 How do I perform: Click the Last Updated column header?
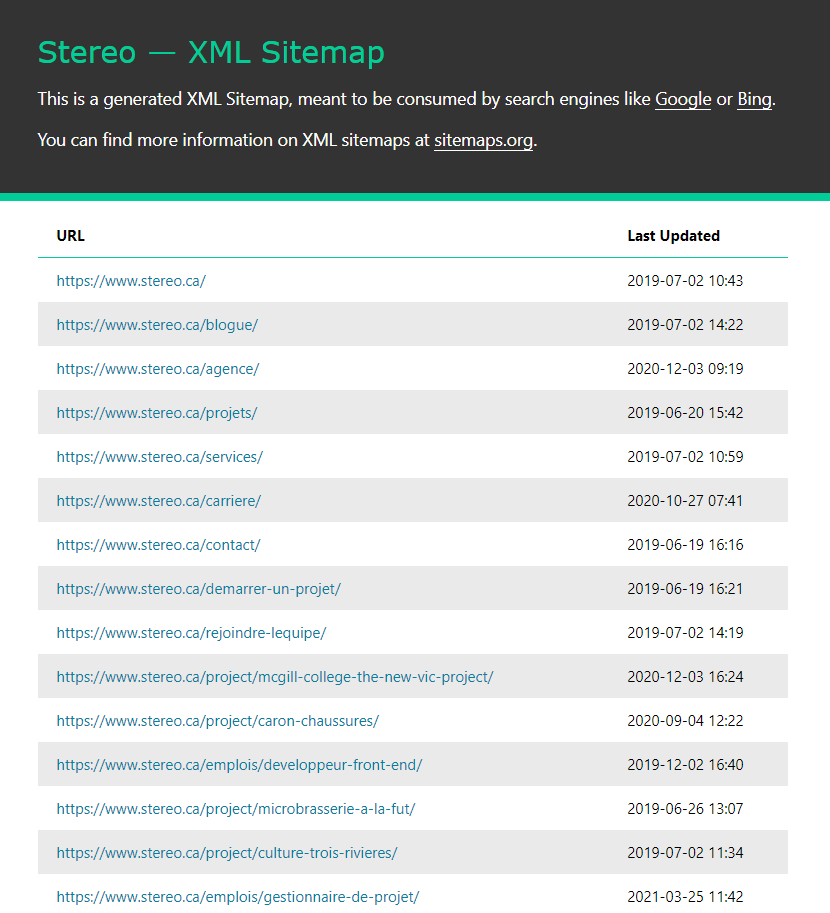point(673,236)
